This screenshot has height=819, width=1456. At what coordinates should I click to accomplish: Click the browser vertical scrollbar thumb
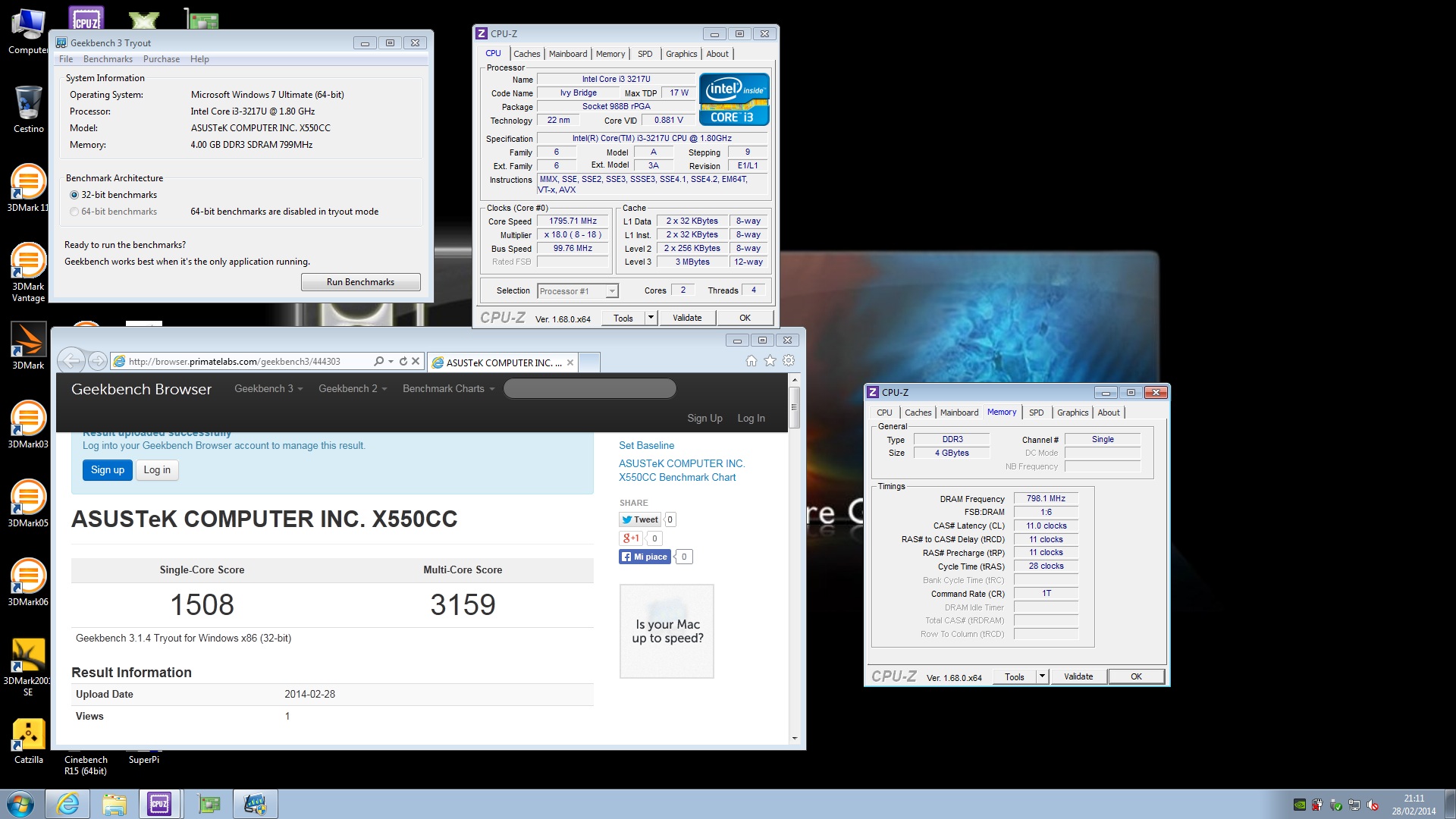(x=794, y=407)
